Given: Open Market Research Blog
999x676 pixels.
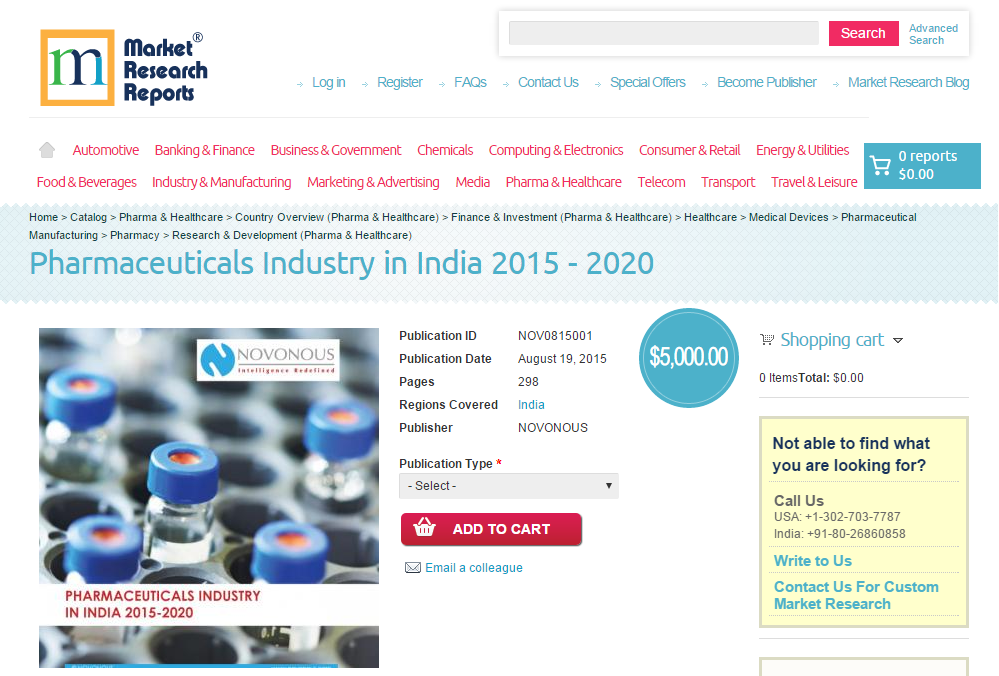Looking at the screenshot, I should click(908, 83).
